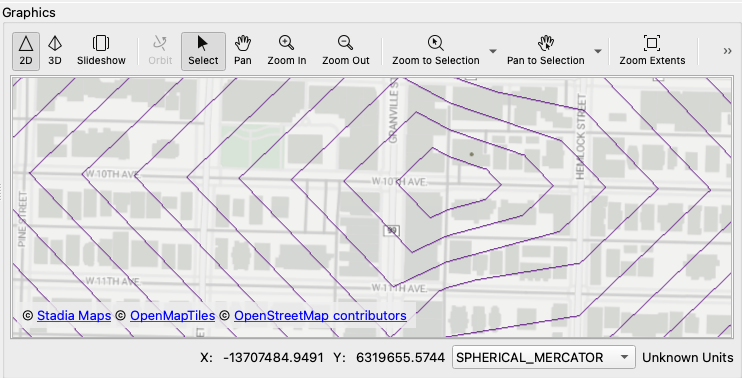
Task: Click Zoom to Selection tool
Action: pyautogui.click(x=435, y=51)
